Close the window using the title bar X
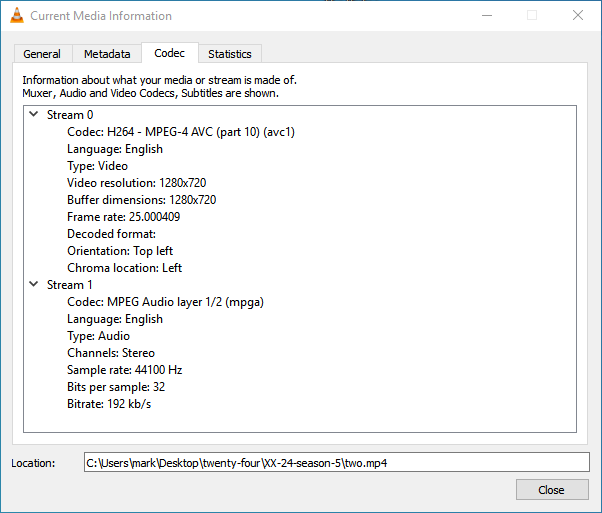 (578, 15)
